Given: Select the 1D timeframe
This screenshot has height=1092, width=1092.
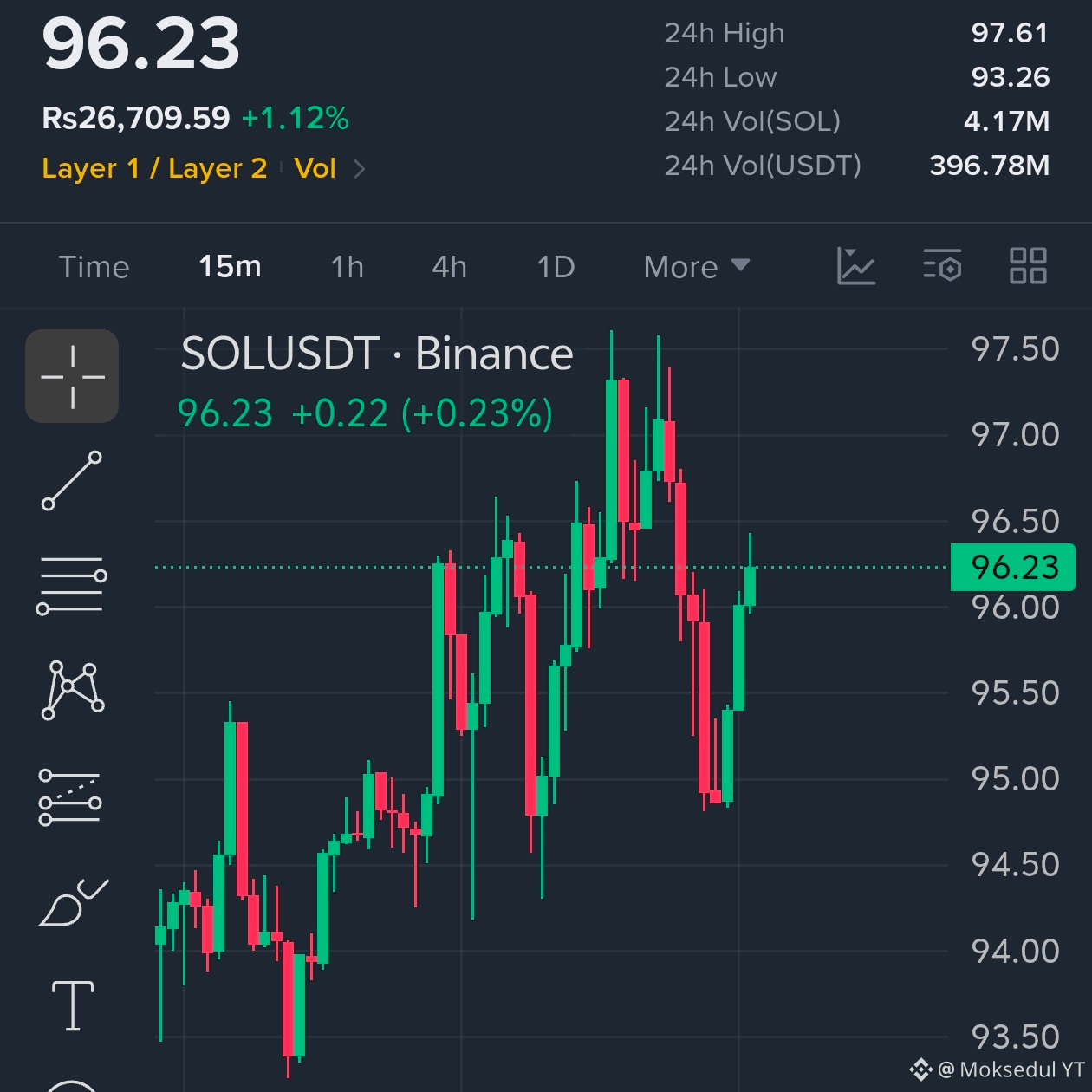Looking at the screenshot, I should [x=556, y=267].
